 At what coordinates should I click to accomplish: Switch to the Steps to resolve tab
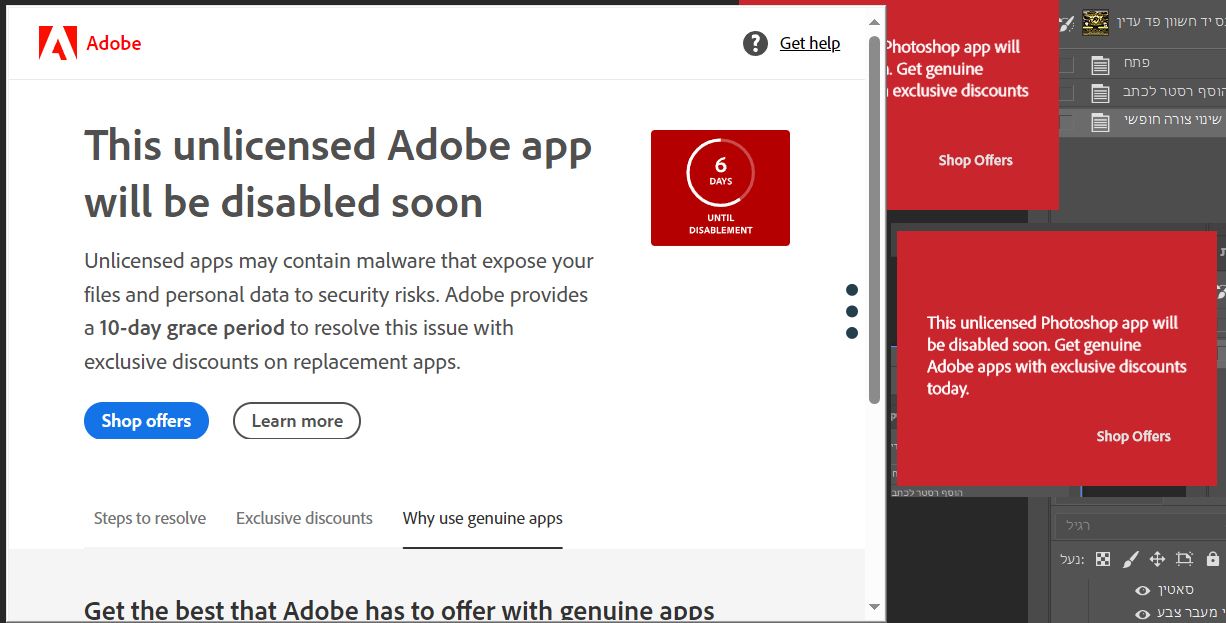(150, 518)
